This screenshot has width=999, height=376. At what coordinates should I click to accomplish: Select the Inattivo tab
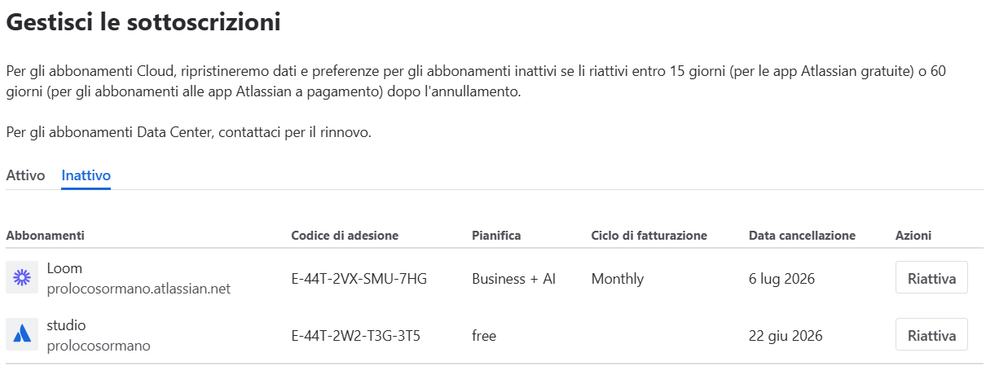pyautogui.click(x=86, y=175)
